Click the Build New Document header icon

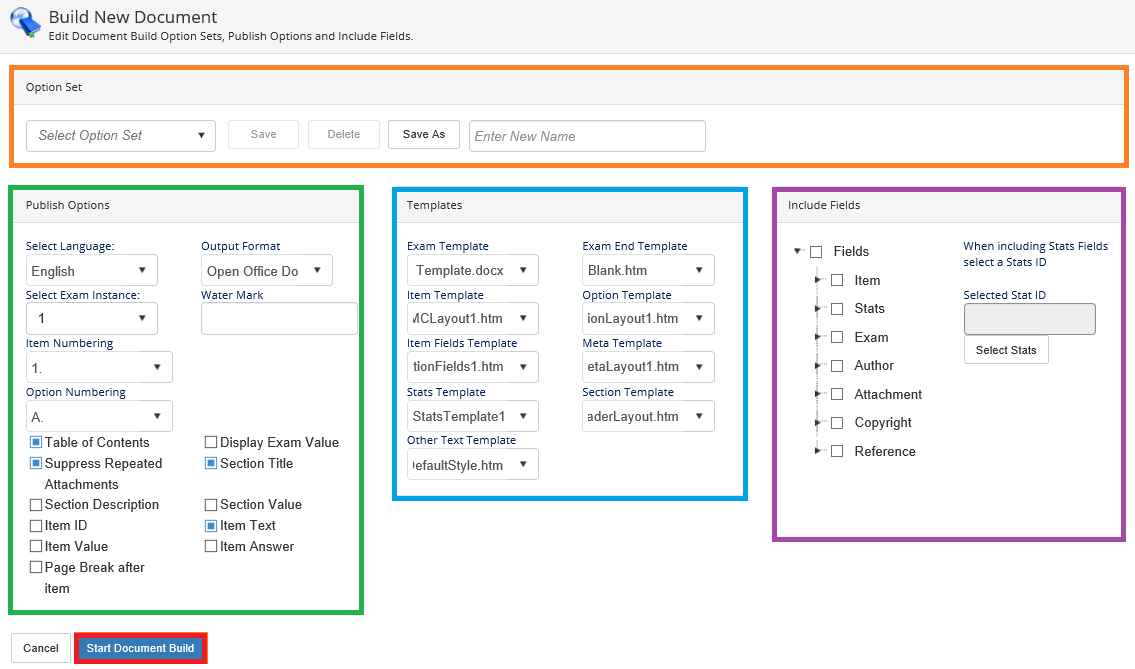click(25, 22)
